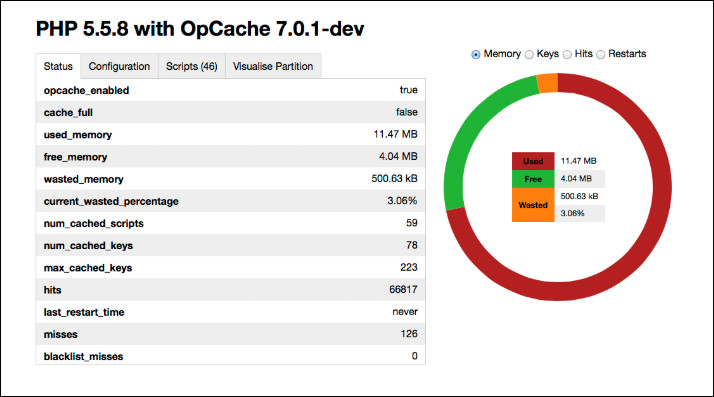The image size is (714, 397).
Task: Click the 0 value for blacklist_misses
Action: pyautogui.click(x=414, y=356)
